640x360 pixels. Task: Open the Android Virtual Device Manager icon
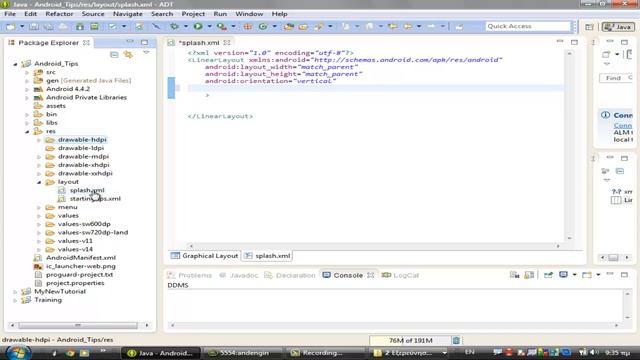click(x=94, y=27)
